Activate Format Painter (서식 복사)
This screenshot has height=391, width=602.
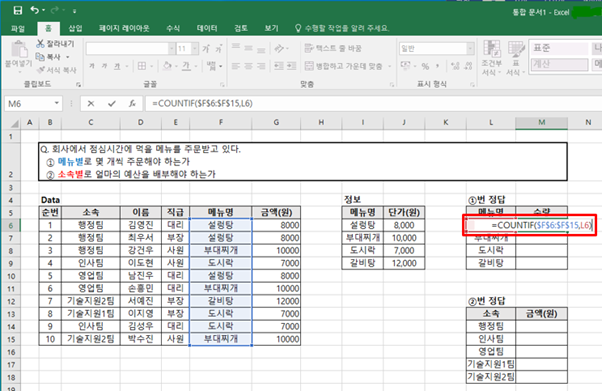[56, 70]
